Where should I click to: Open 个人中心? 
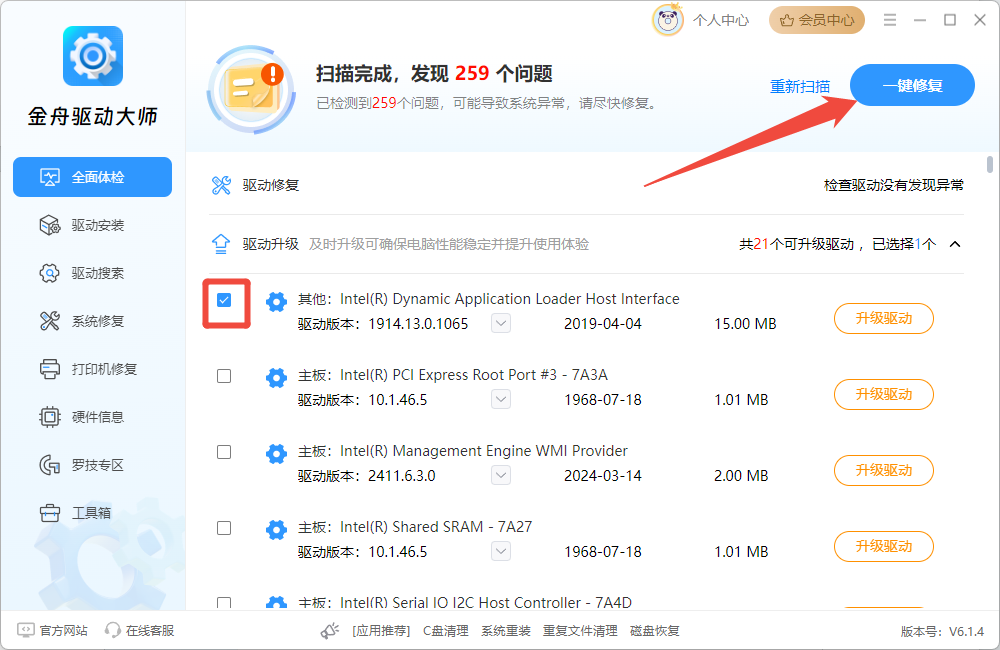coord(721,20)
